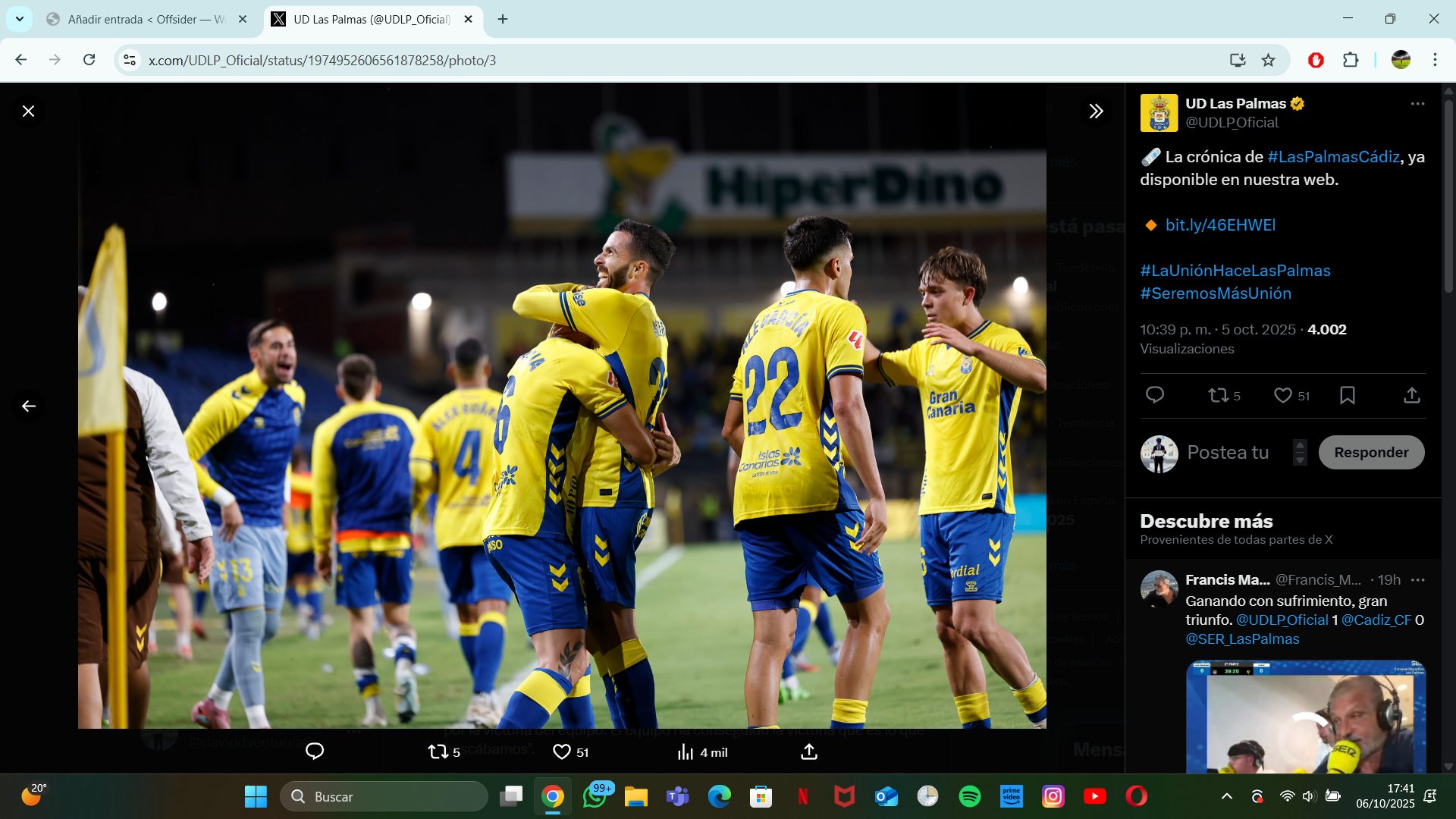Bookmark this page star icon
This screenshot has height=819, width=1456.
click(x=1268, y=60)
